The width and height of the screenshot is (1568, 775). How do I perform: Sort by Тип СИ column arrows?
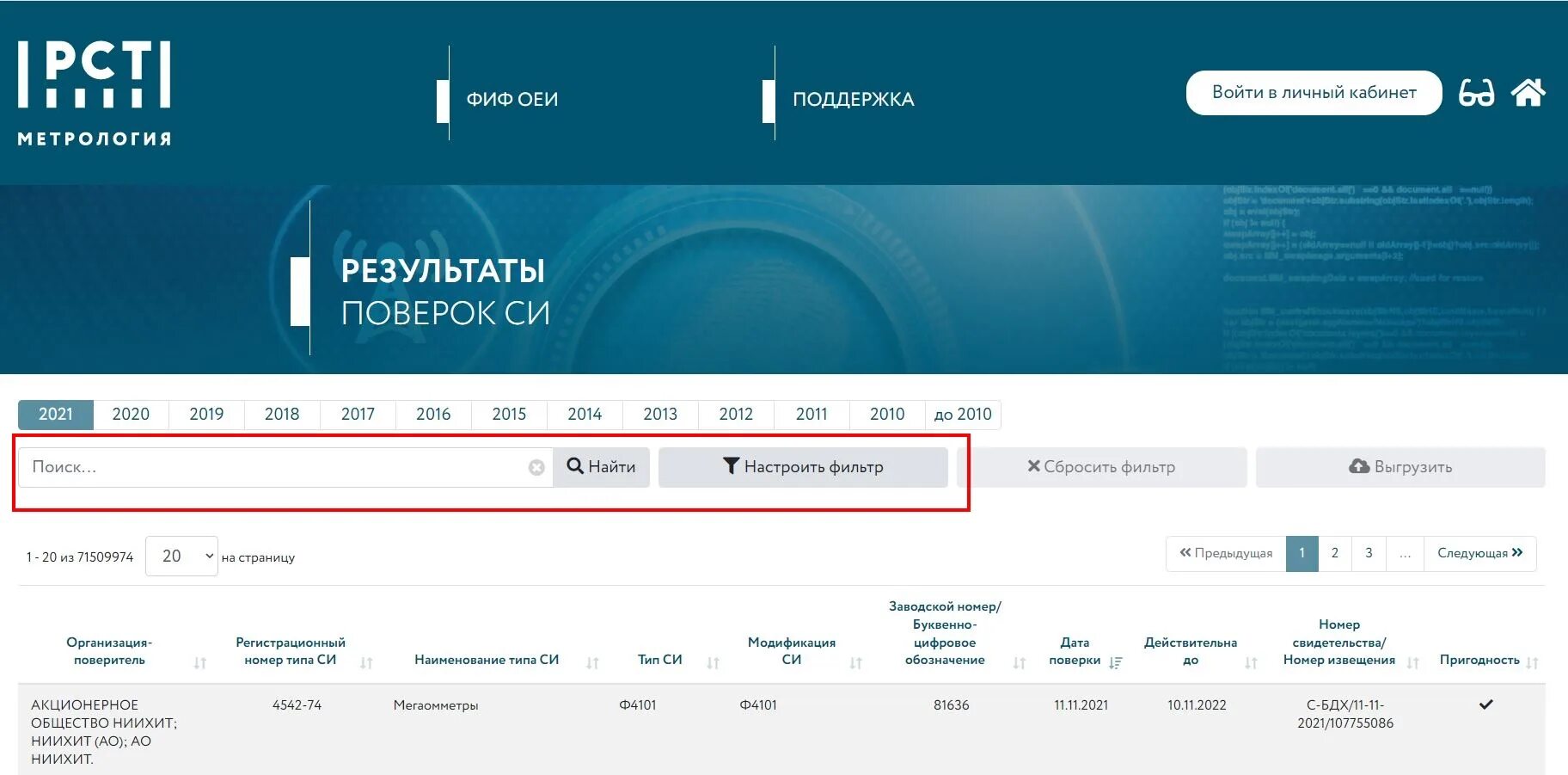(x=713, y=662)
